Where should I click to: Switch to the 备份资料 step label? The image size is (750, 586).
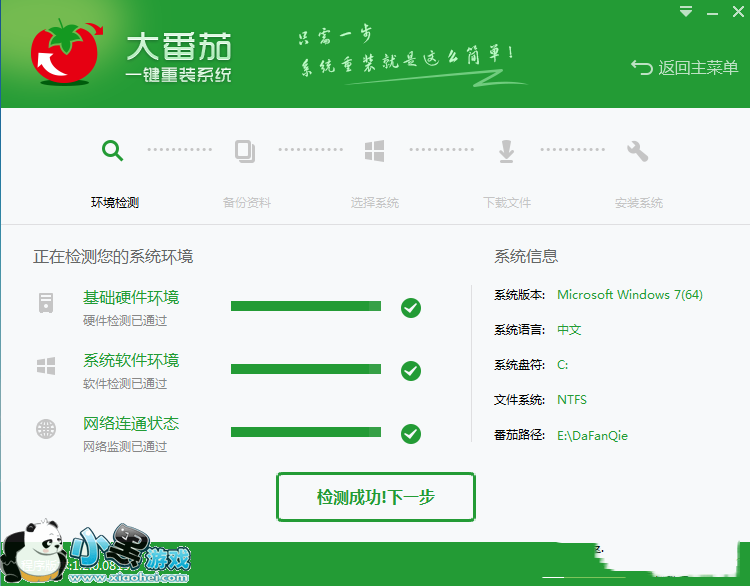247,203
